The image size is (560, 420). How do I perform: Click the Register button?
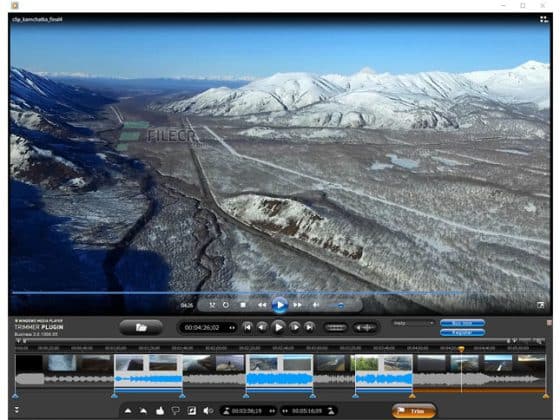(462, 333)
